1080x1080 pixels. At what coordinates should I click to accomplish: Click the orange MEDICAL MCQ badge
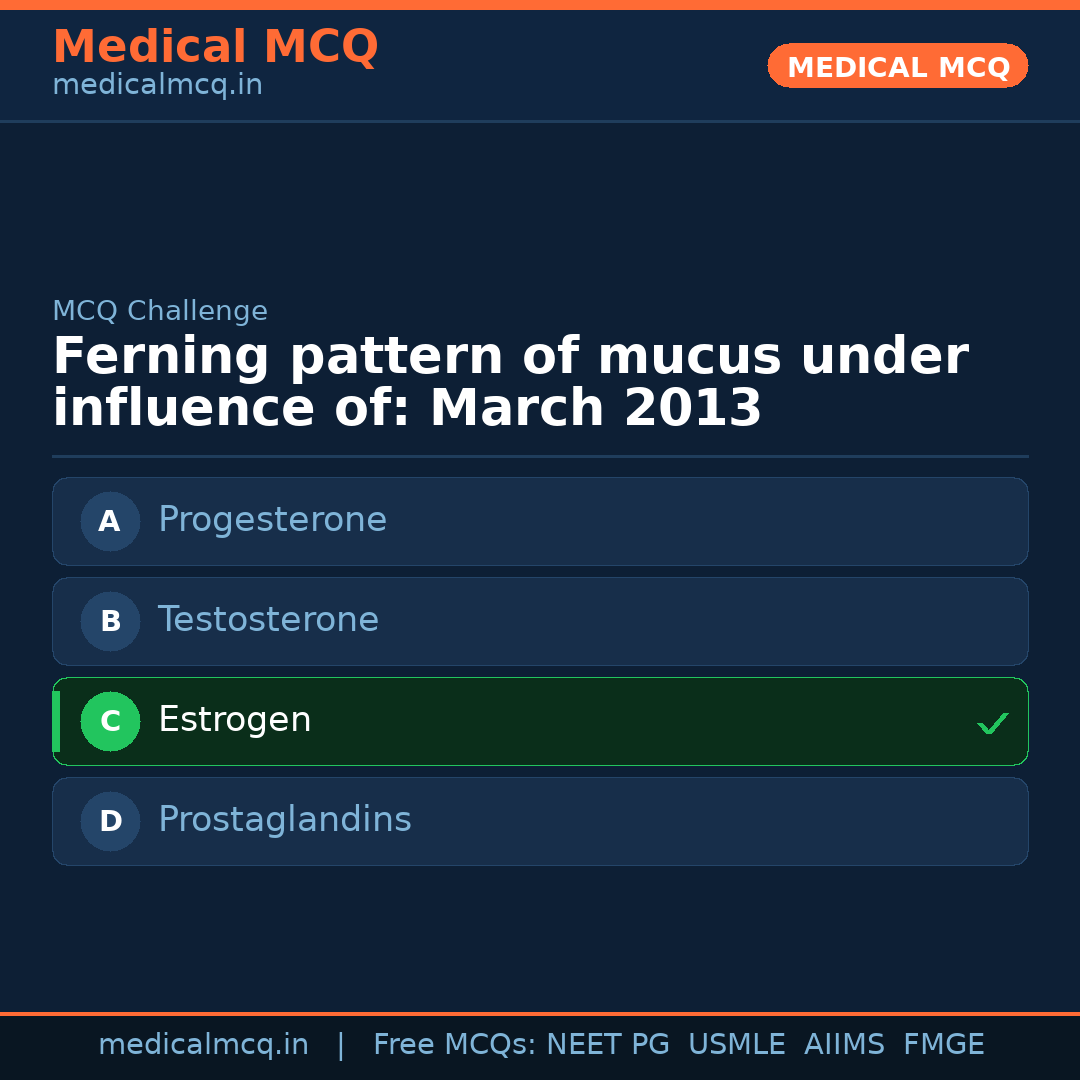tap(897, 66)
